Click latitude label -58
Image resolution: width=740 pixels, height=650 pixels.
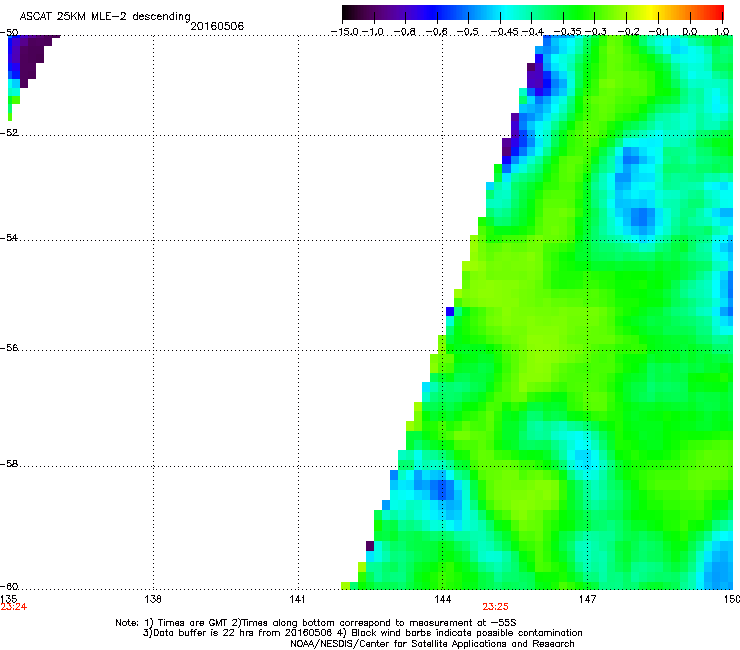click(9, 464)
